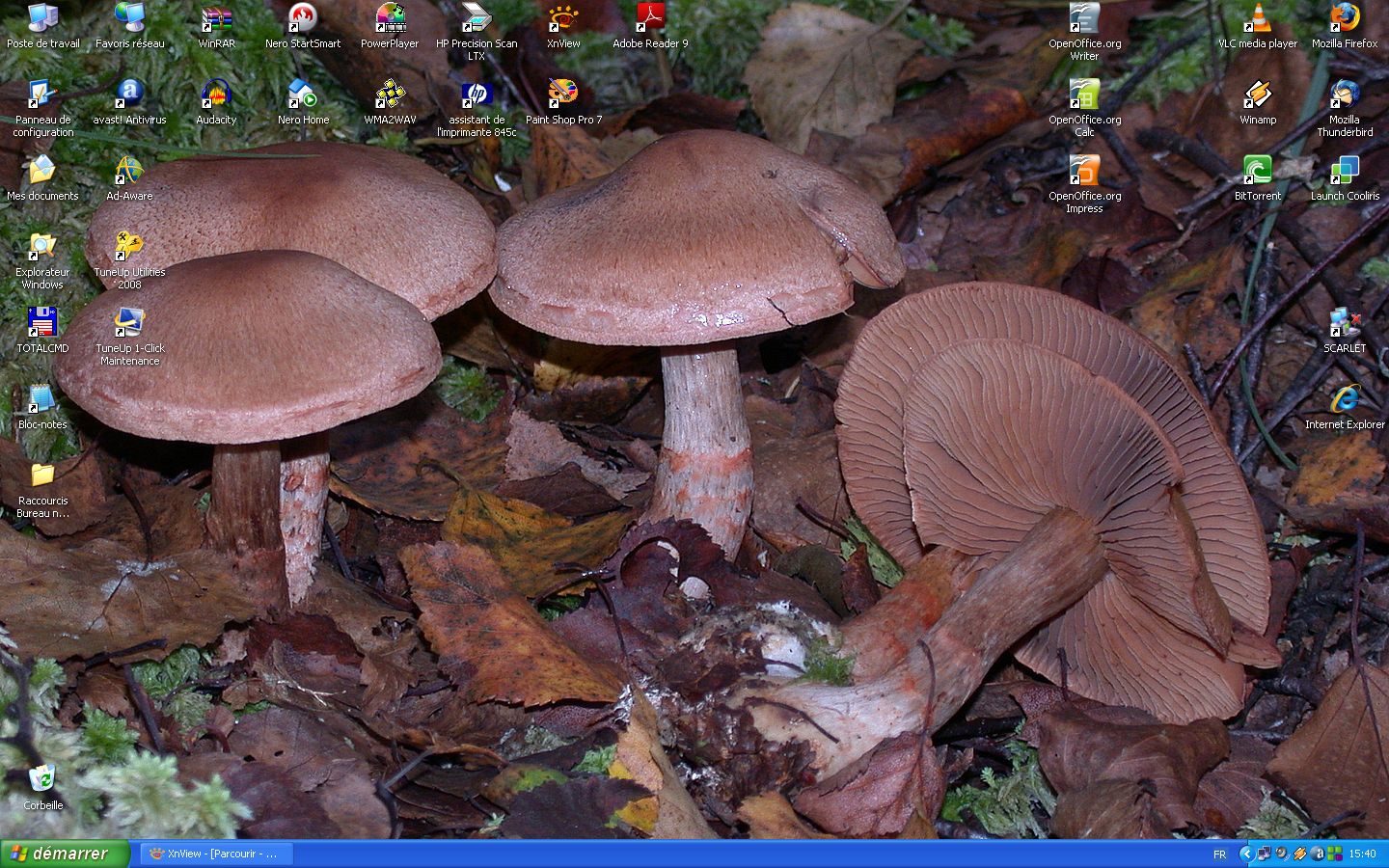Launch BitTorrent desktop icon
The width and height of the screenshot is (1389, 868).
pos(1258,178)
